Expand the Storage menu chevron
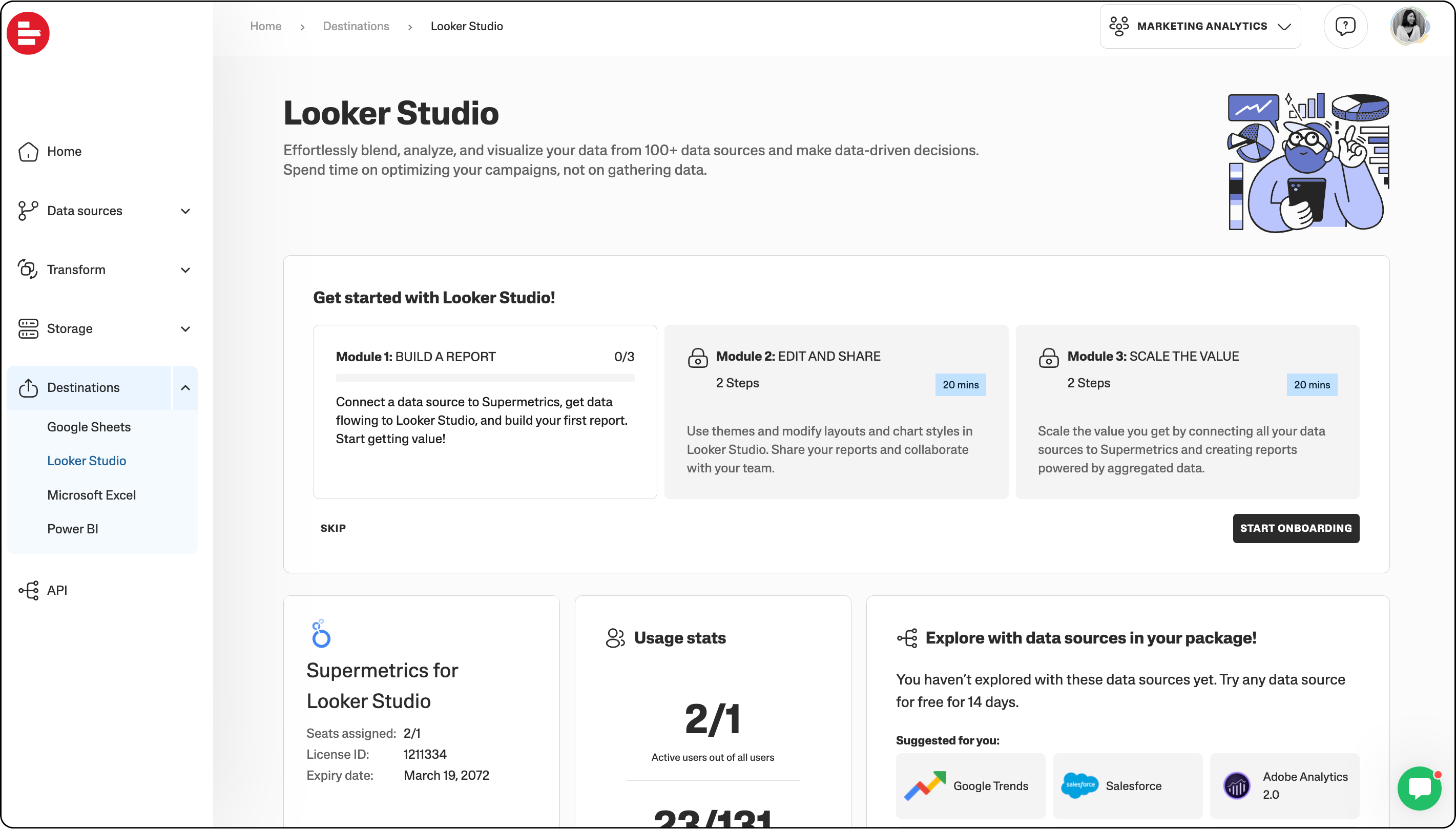Screen dimensions: 1456x829 [185, 329]
